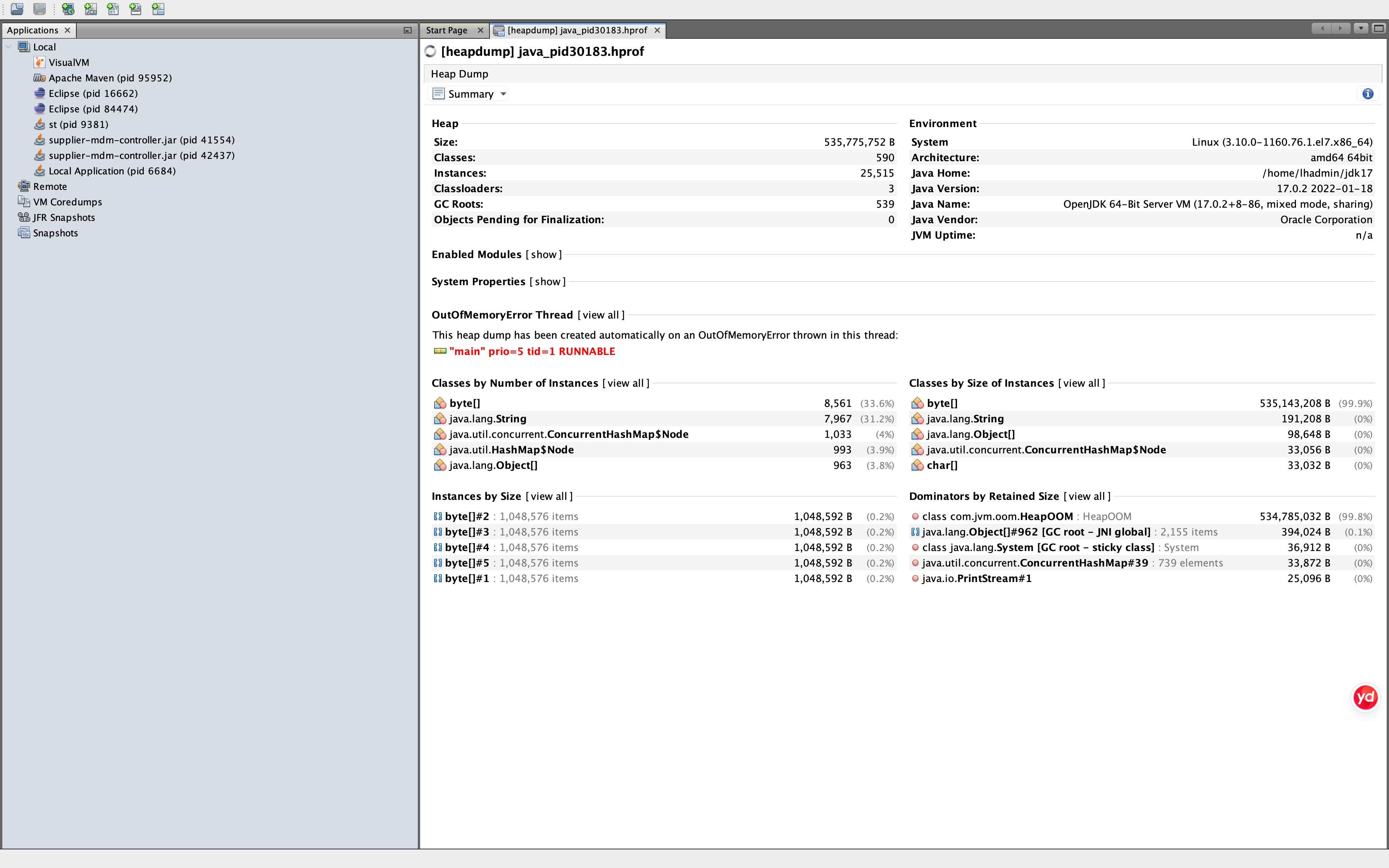
Task: Select supplier-mdm-controller.jar (pid 42437) icon
Action: [x=39, y=155]
